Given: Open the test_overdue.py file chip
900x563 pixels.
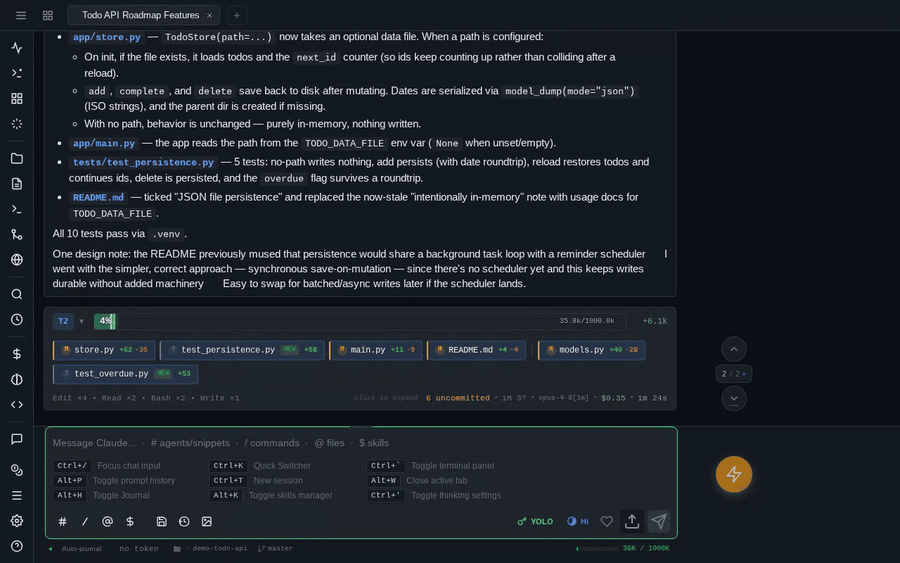Looking at the screenshot, I should 126,374.
